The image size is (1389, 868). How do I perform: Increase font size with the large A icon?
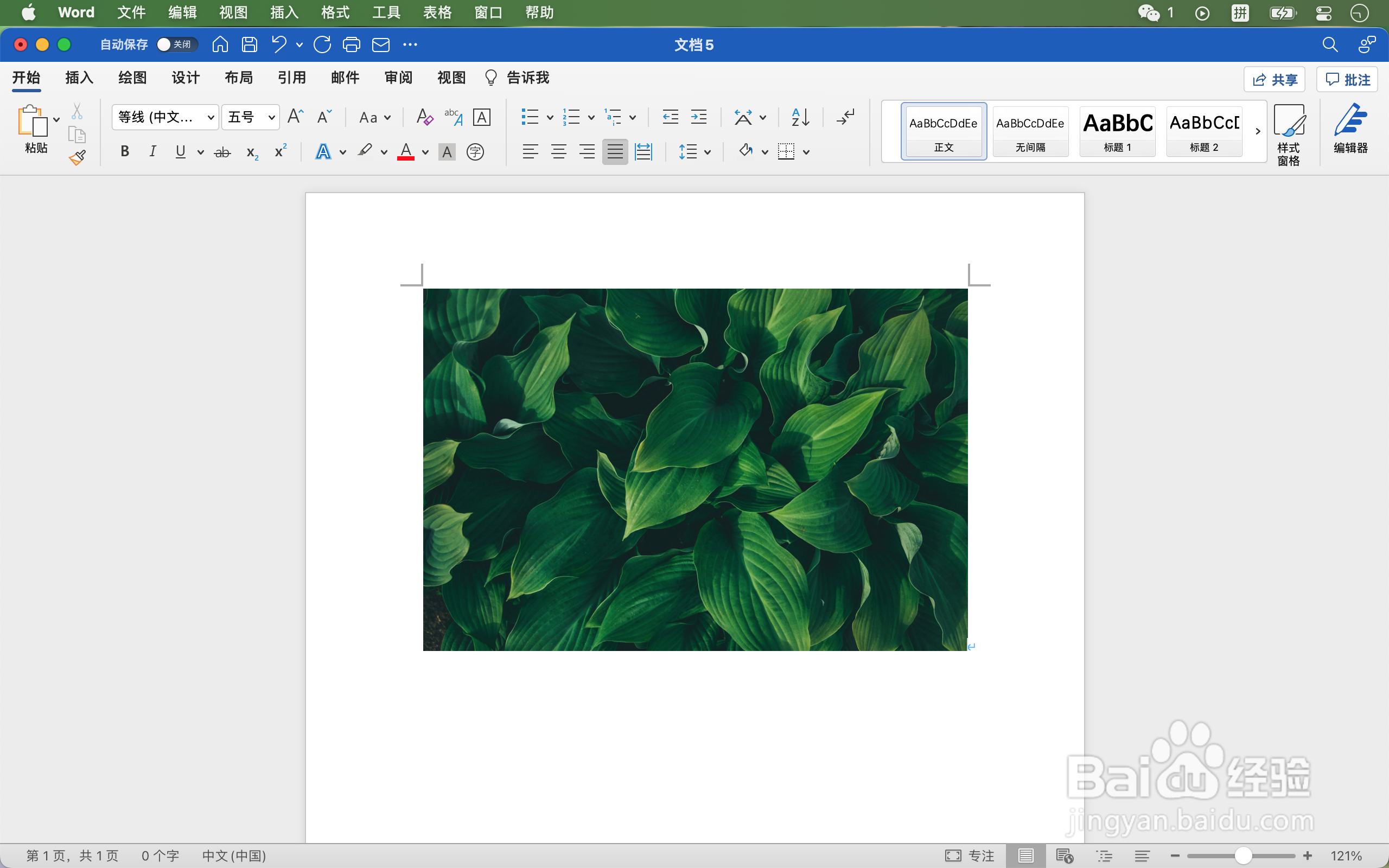tap(295, 117)
